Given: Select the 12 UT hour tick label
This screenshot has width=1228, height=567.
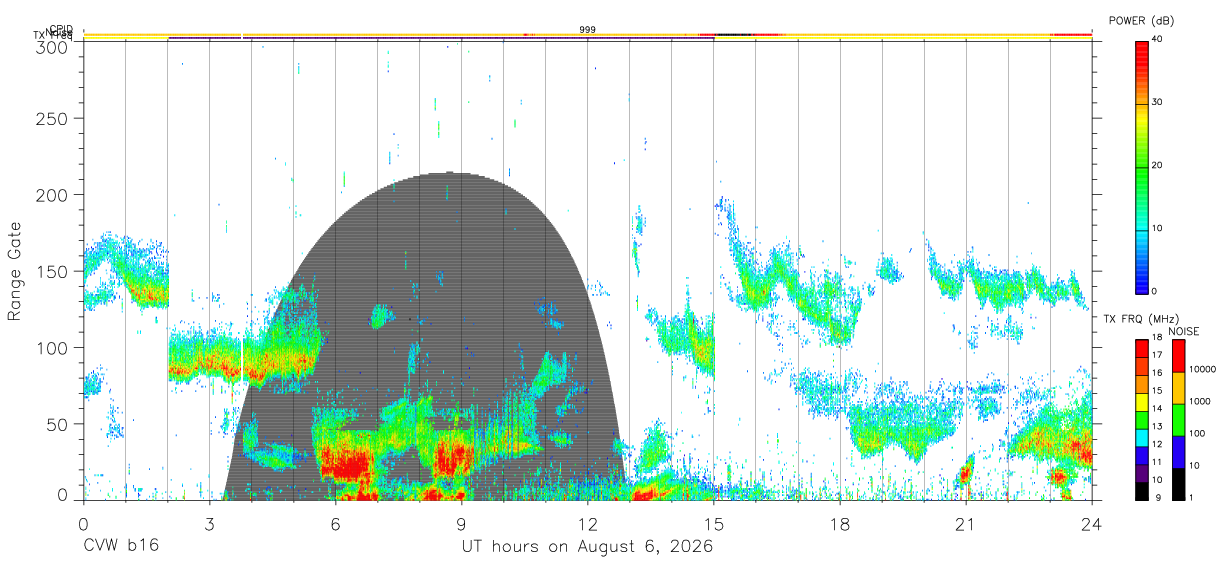Looking at the screenshot, I should tap(588, 522).
